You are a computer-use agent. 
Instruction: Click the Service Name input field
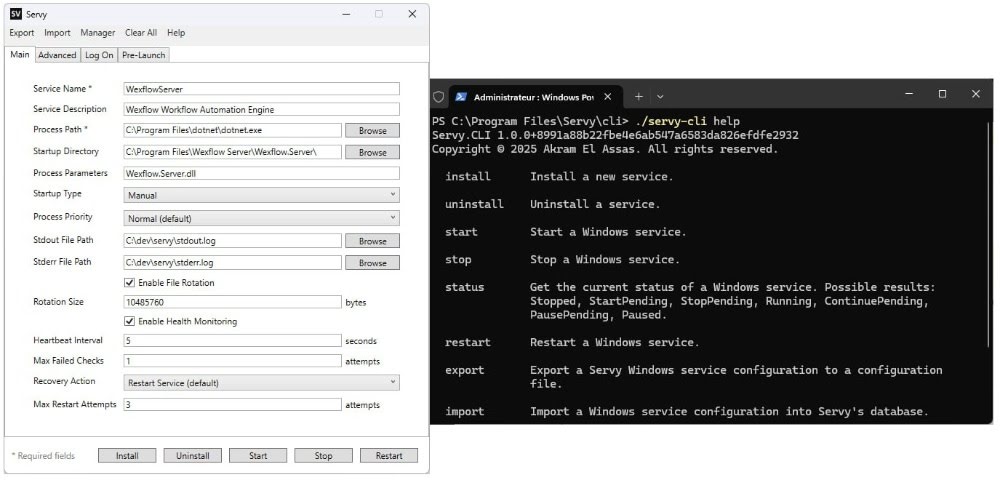(x=260, y=89)
